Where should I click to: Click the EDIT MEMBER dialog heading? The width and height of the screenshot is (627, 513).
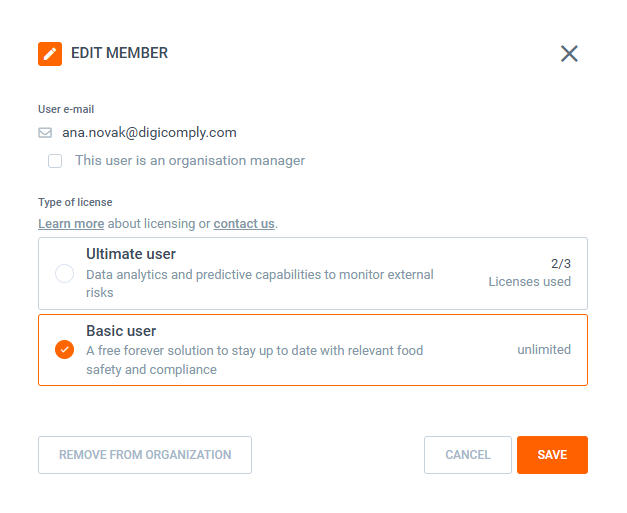click(x=119, y=54)
